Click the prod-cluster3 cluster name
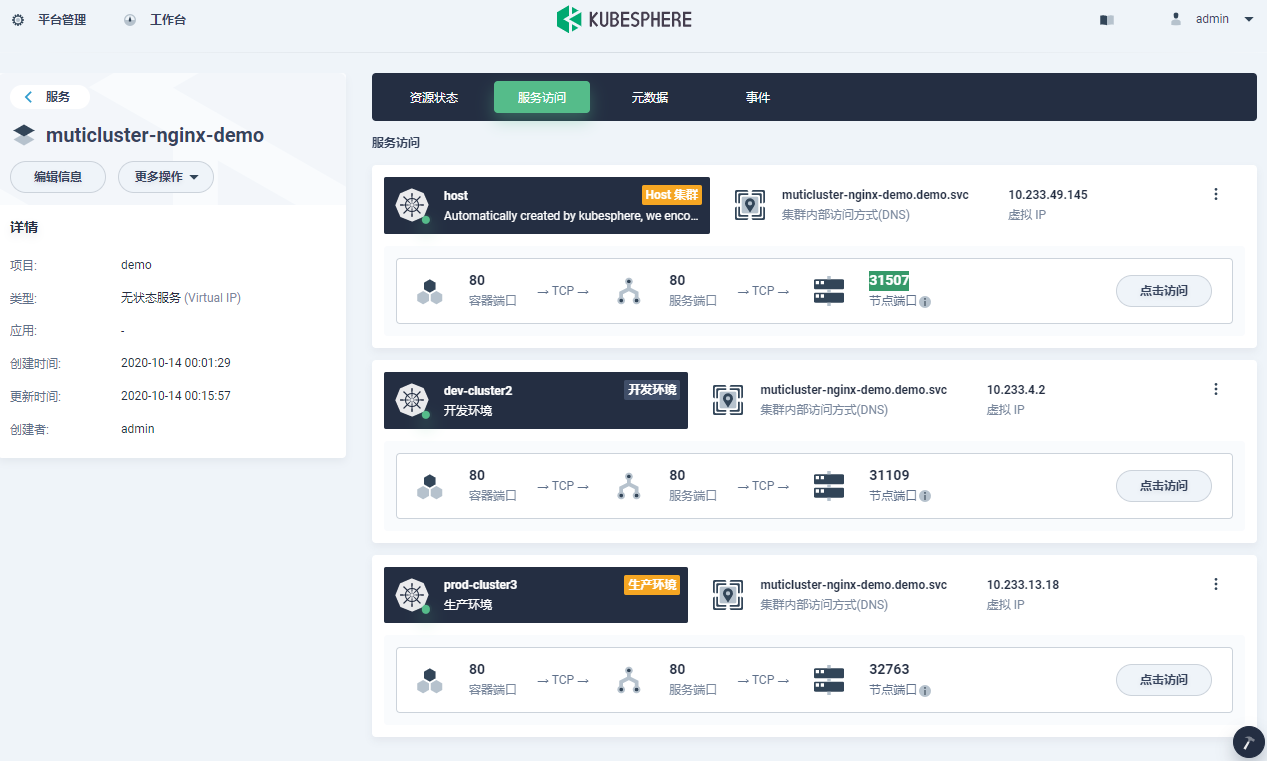 (x=481, y=584)
